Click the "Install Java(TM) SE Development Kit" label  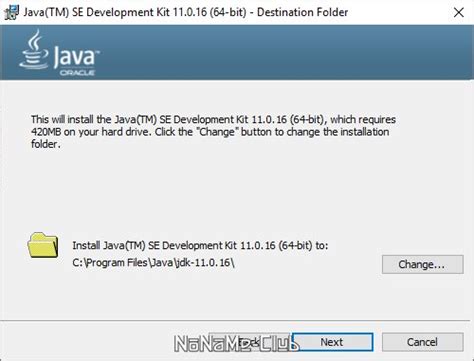pyautogui.click(x=200, y=246)
